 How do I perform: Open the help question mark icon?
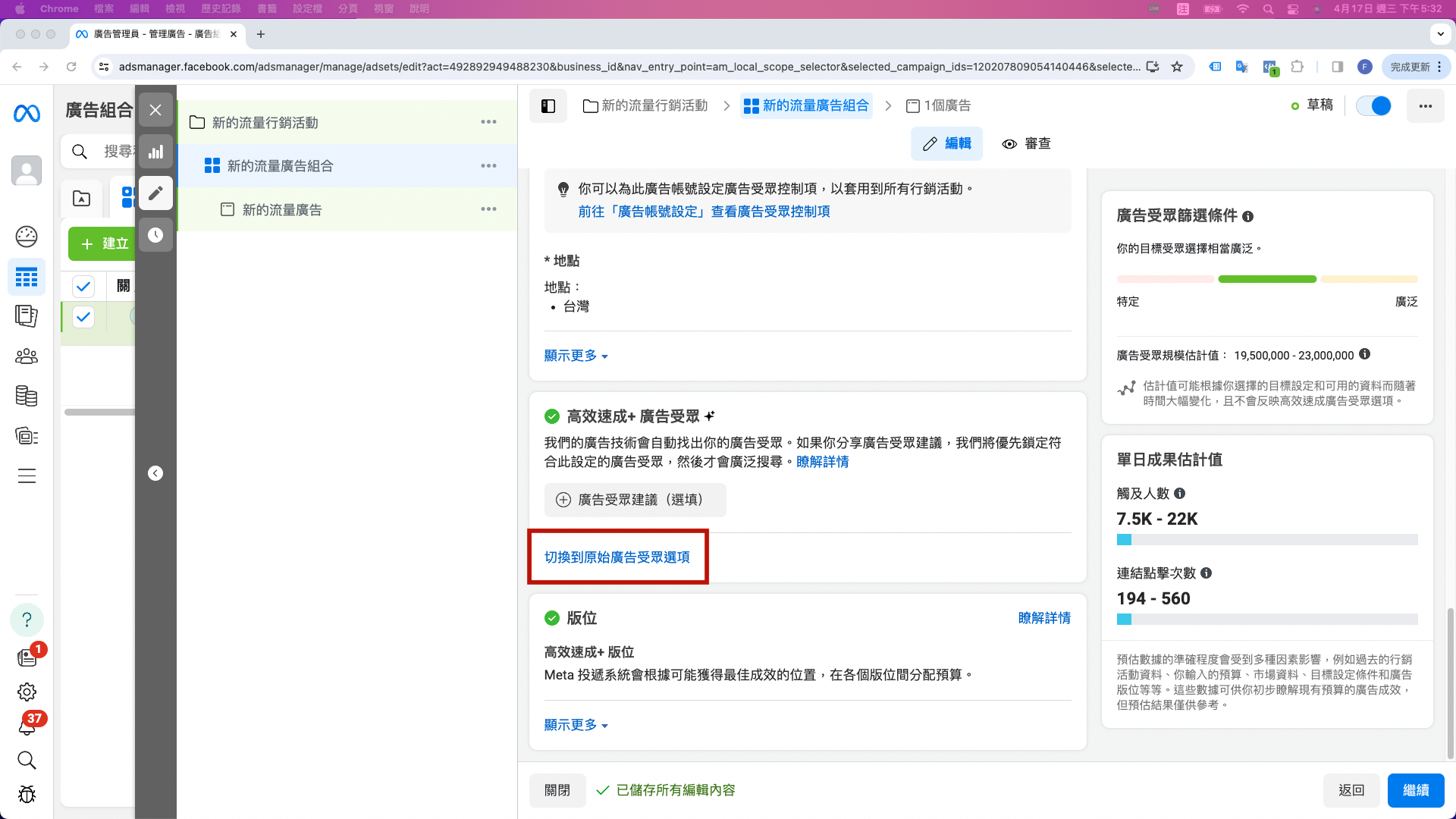pos(27,620)
